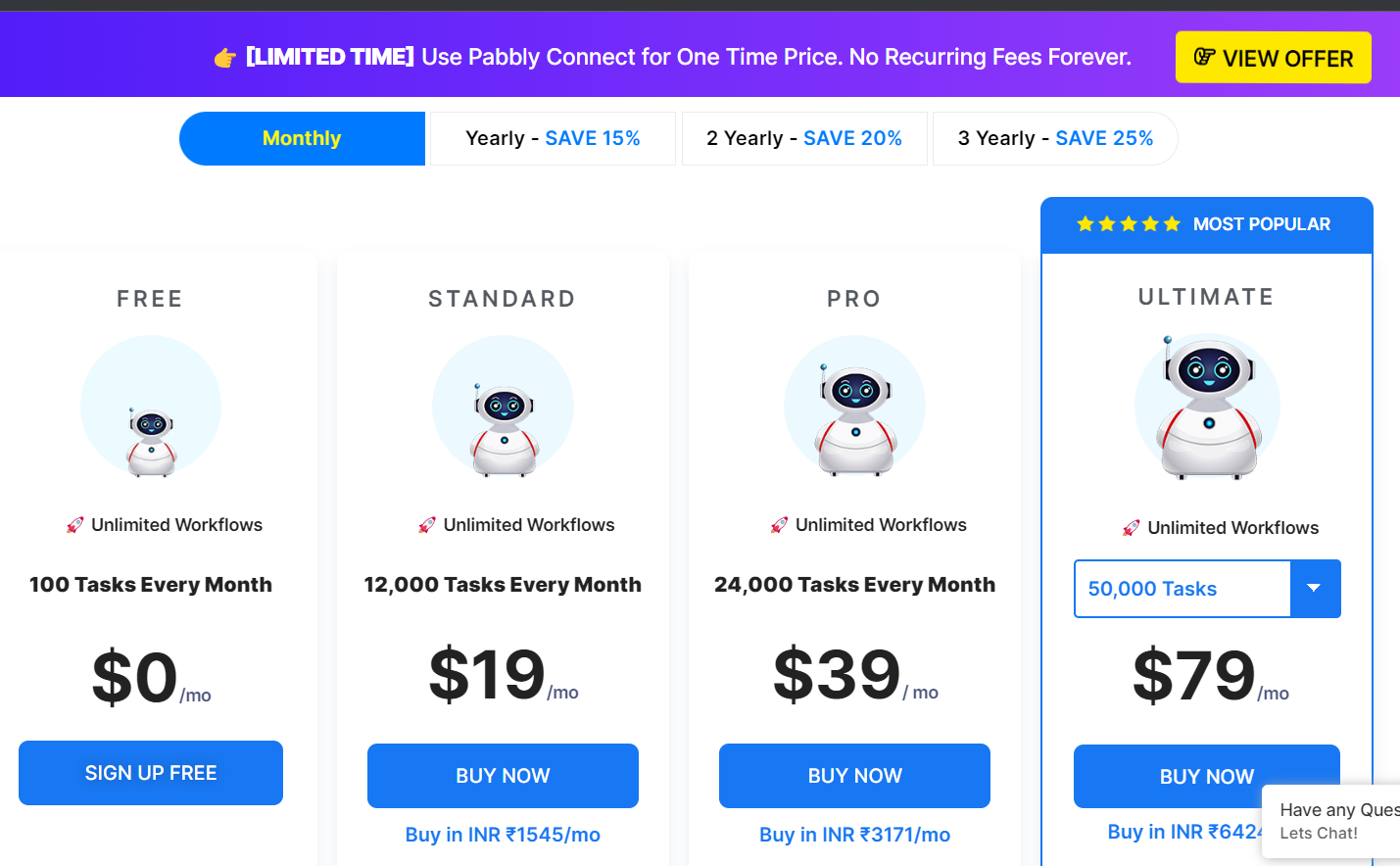Screen dimensions: 1400x866
Task: Buy the Standard plan now
Action: [503, 776]
